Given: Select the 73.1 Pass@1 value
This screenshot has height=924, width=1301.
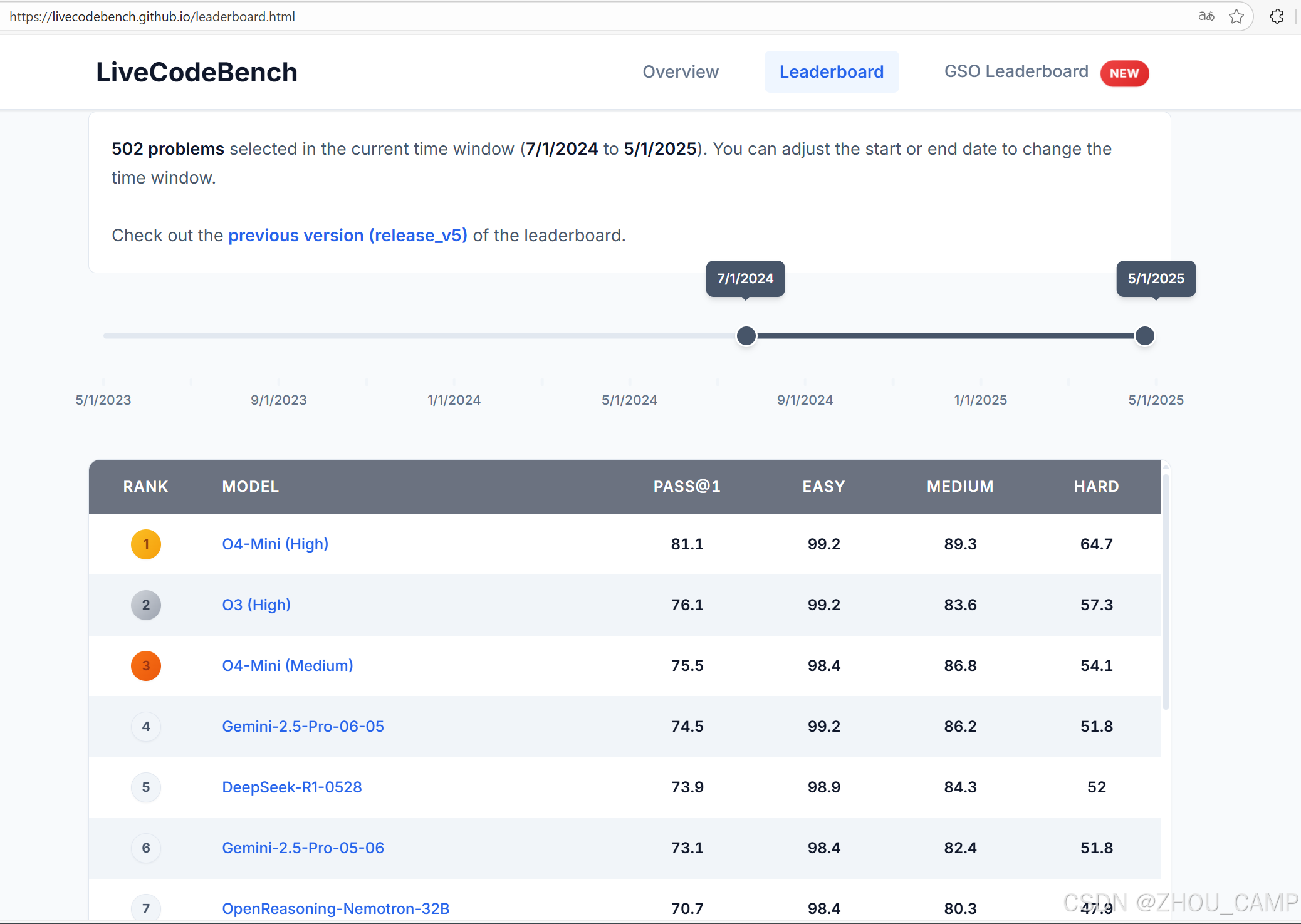Looking at the screenshot, I should click(x=687, y=848).
